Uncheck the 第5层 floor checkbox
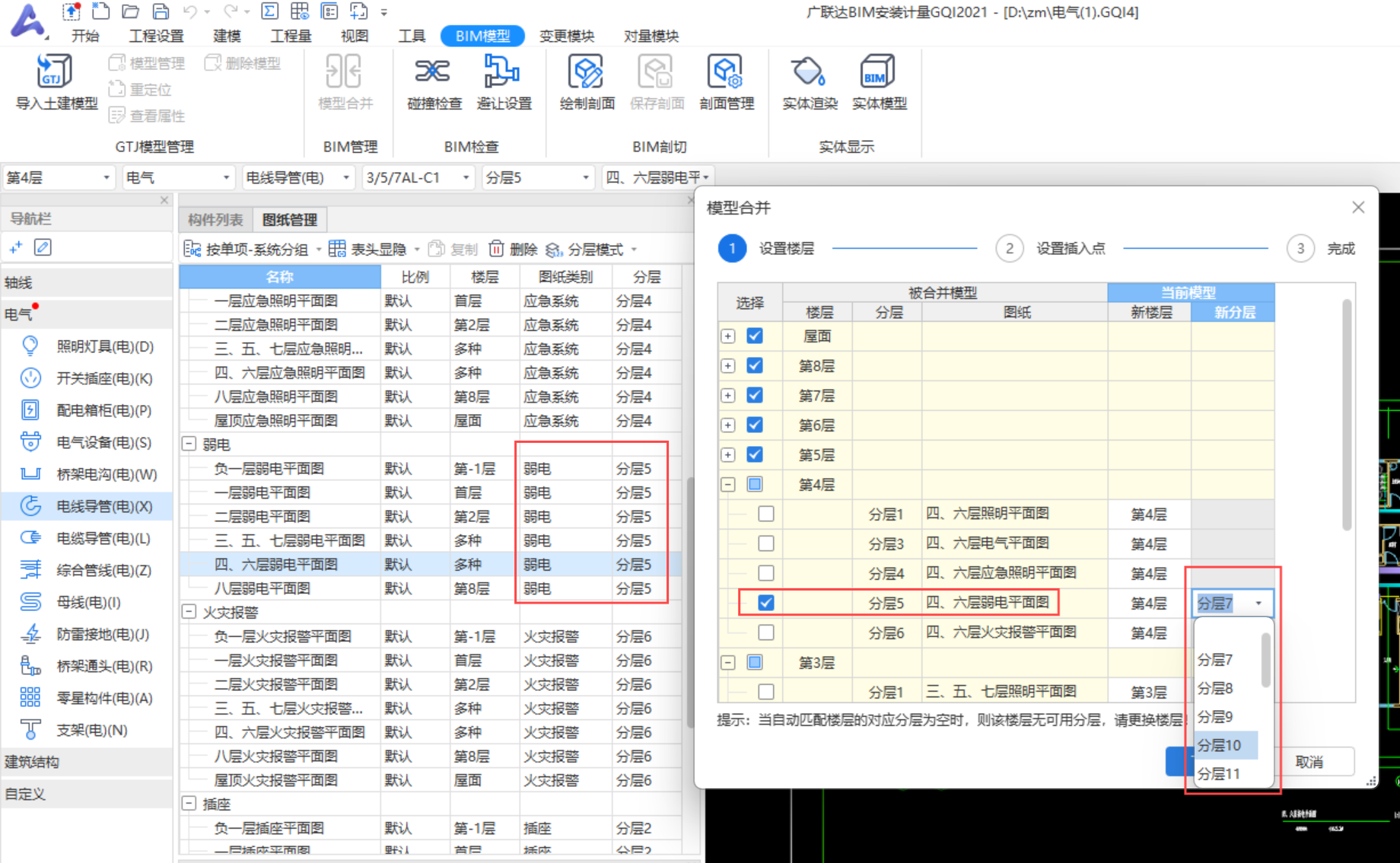 [x=755, y=454]
